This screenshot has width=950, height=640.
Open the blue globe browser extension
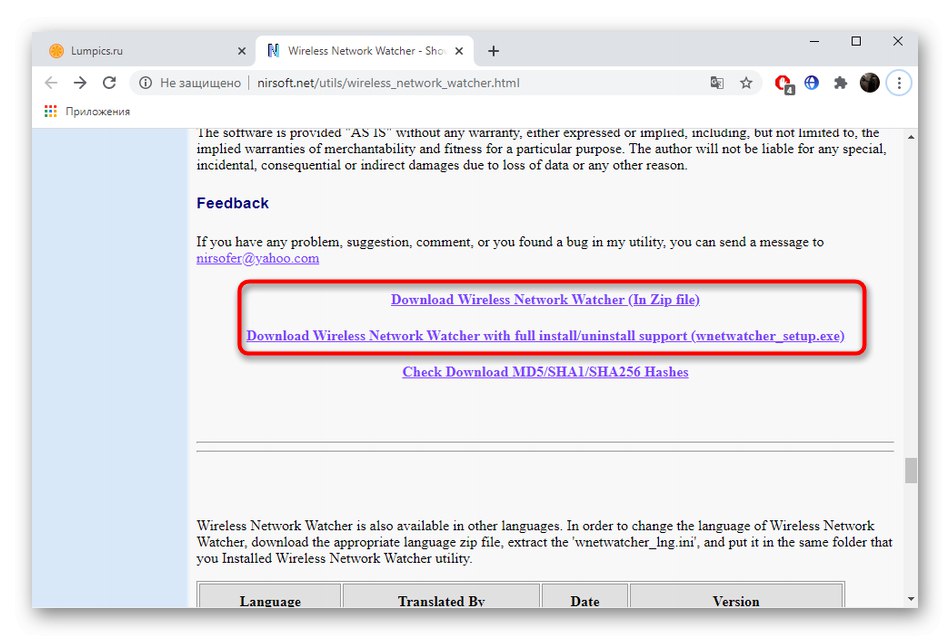(811, 82)
